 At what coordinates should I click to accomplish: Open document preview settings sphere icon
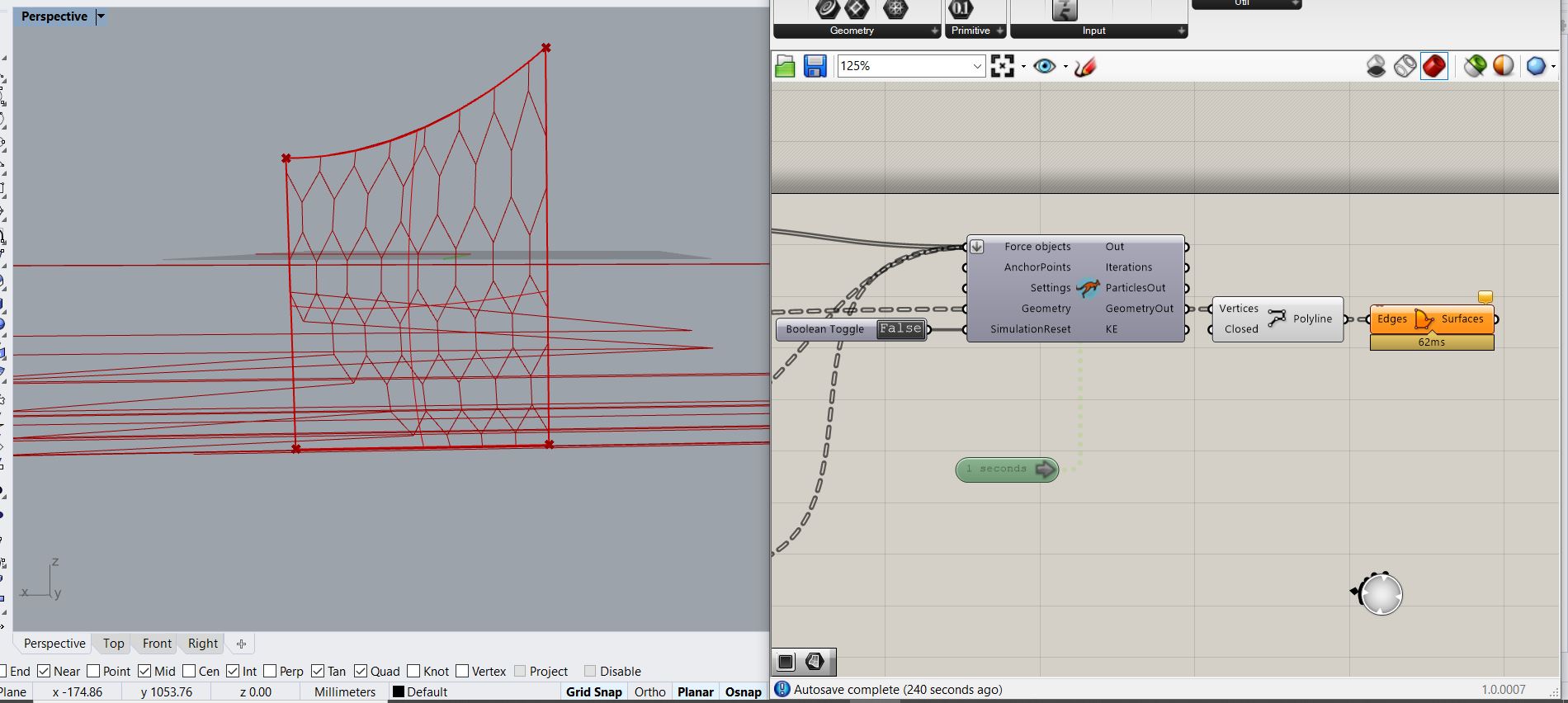[1504, 66]
